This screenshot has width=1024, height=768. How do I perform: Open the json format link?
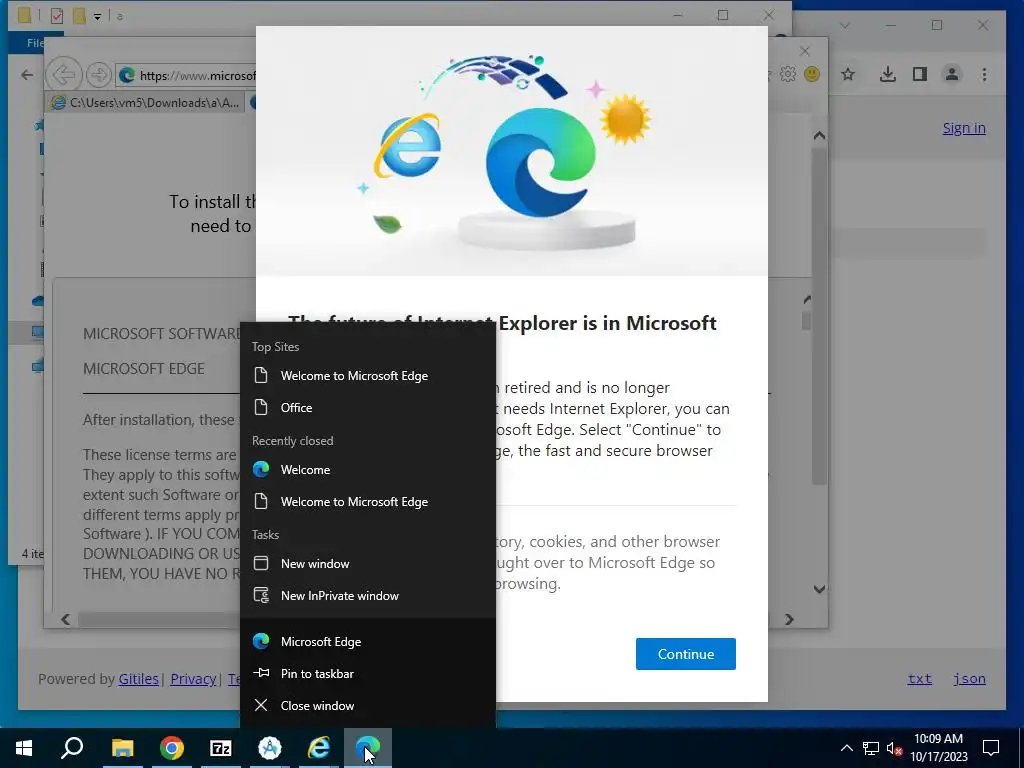[x=969, y=679]
